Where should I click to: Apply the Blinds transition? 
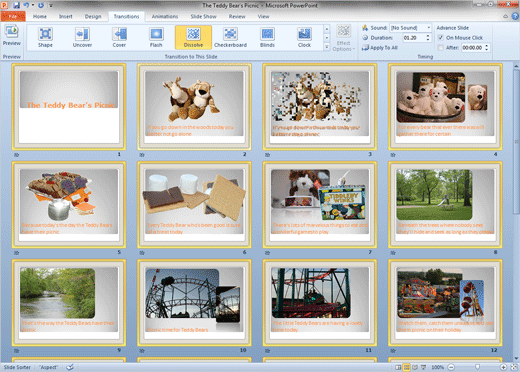(x=267, y=37)
